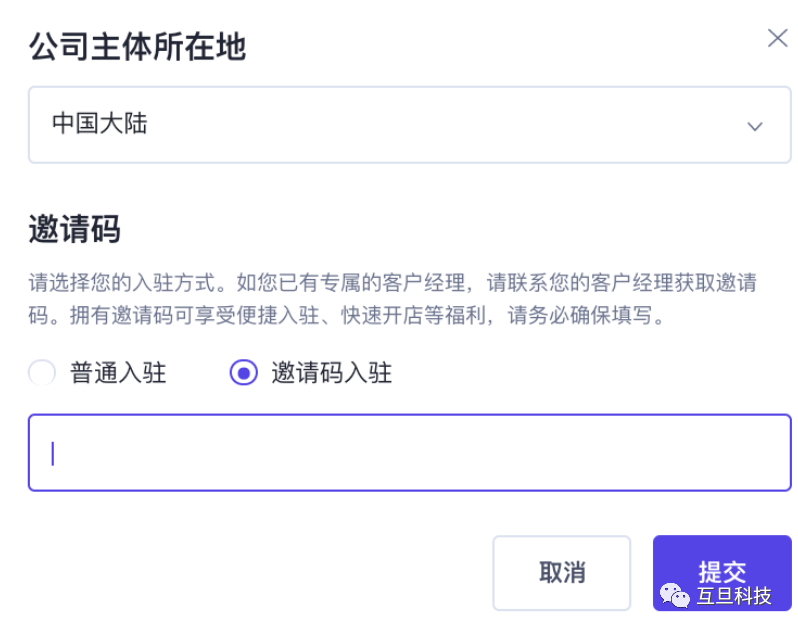Select the 普通入驻 radio circle
The width and height of the screenshot is (798, 631).
42,373
